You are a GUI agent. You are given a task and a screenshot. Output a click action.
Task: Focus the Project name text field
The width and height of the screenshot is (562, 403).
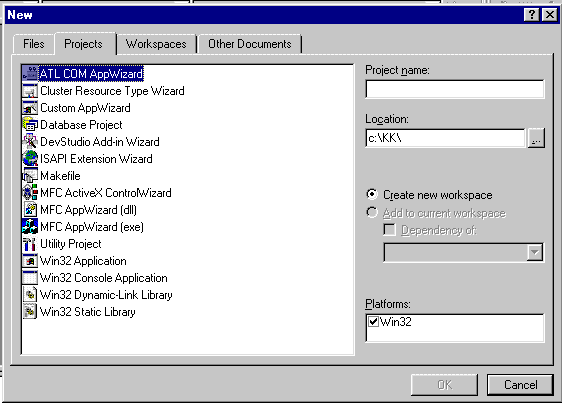[455, 89]
